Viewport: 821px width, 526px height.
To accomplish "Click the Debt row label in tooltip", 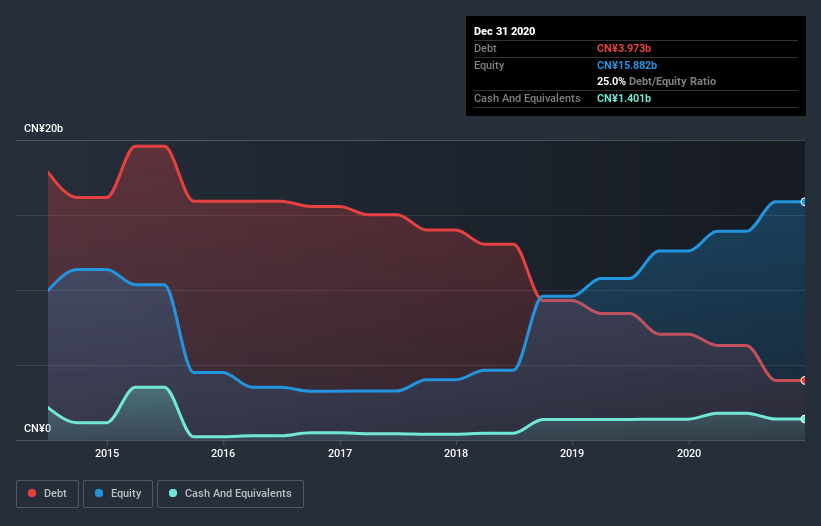I will tap(485, 48).
